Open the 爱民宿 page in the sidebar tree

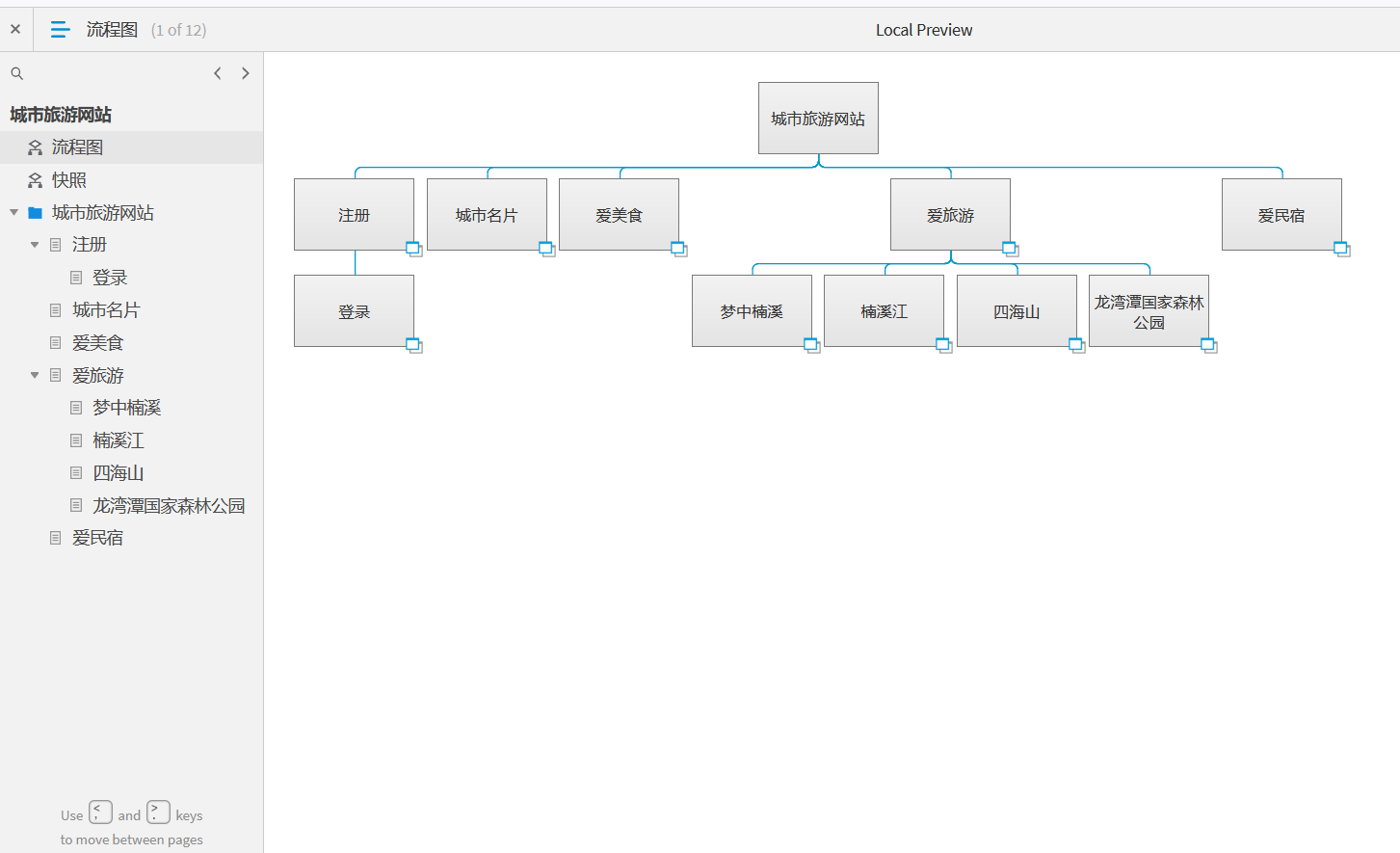tap(98, 538)
